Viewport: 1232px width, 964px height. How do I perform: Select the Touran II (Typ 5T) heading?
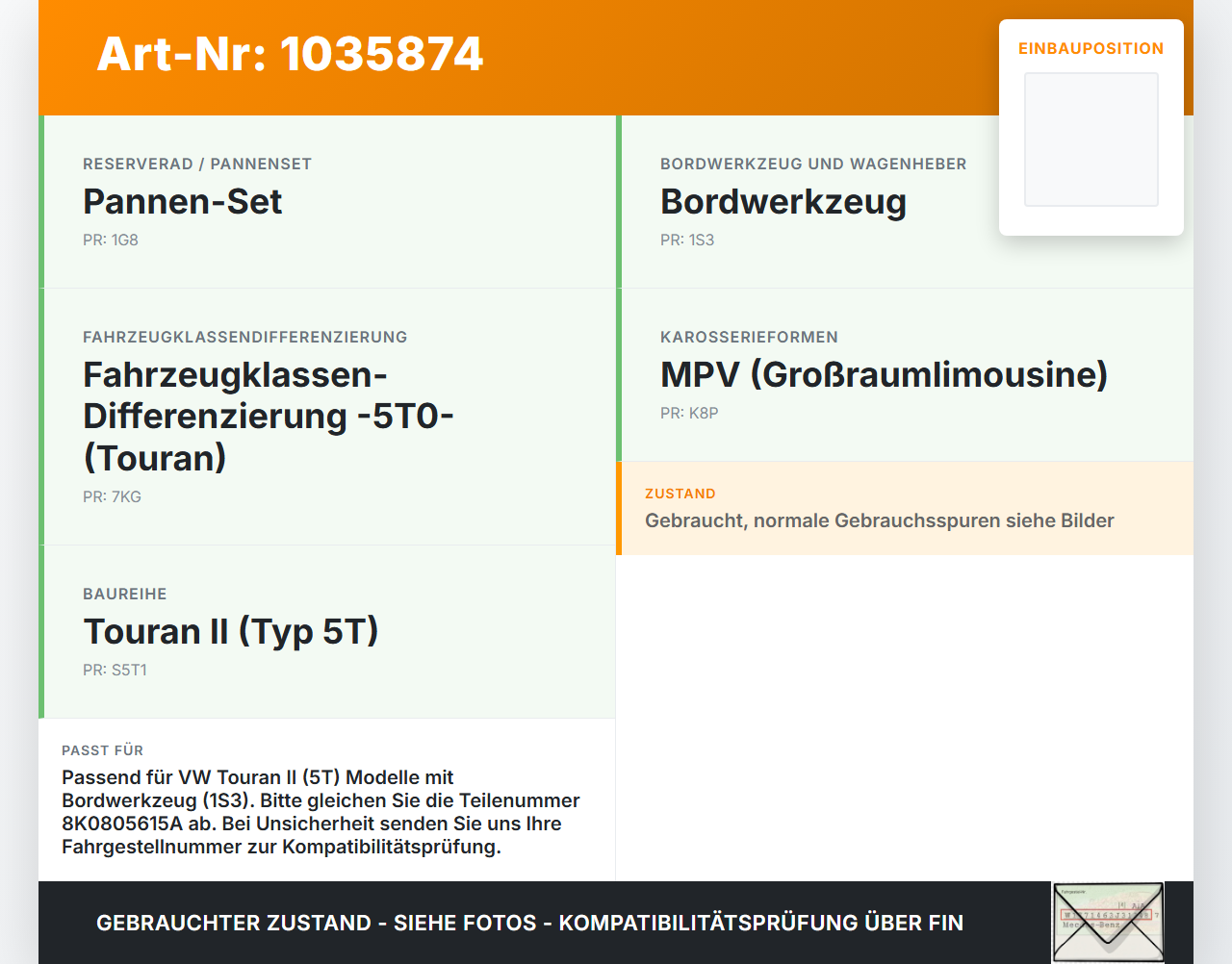point(231,631)
